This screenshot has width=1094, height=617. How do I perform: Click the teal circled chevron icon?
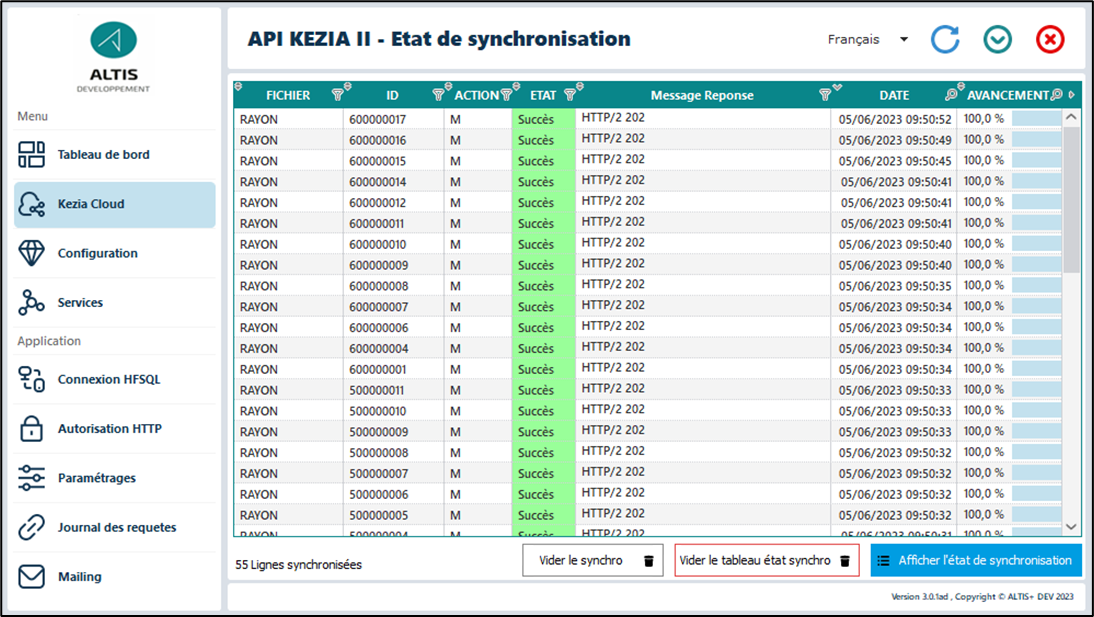(997, 39)
